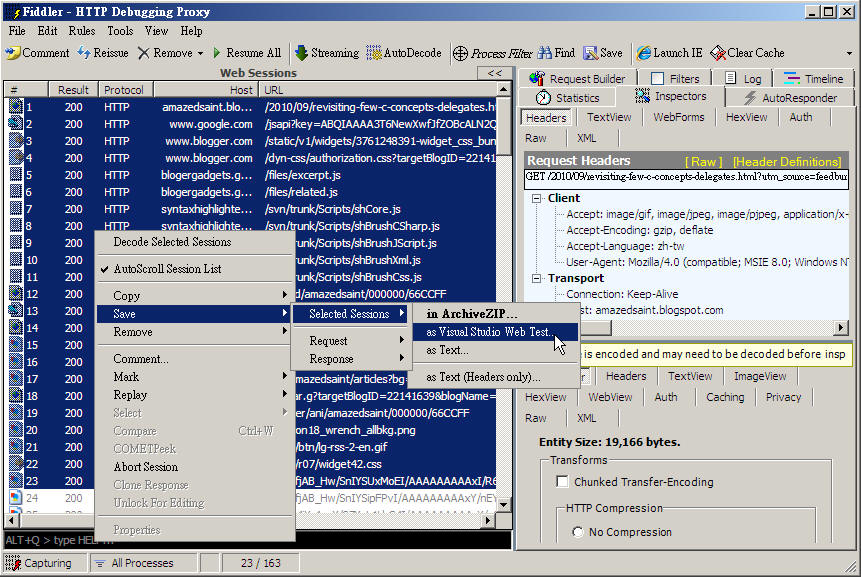Click the session 24 row icon
This screenshot has height=577, width=861.
(16, 498)
